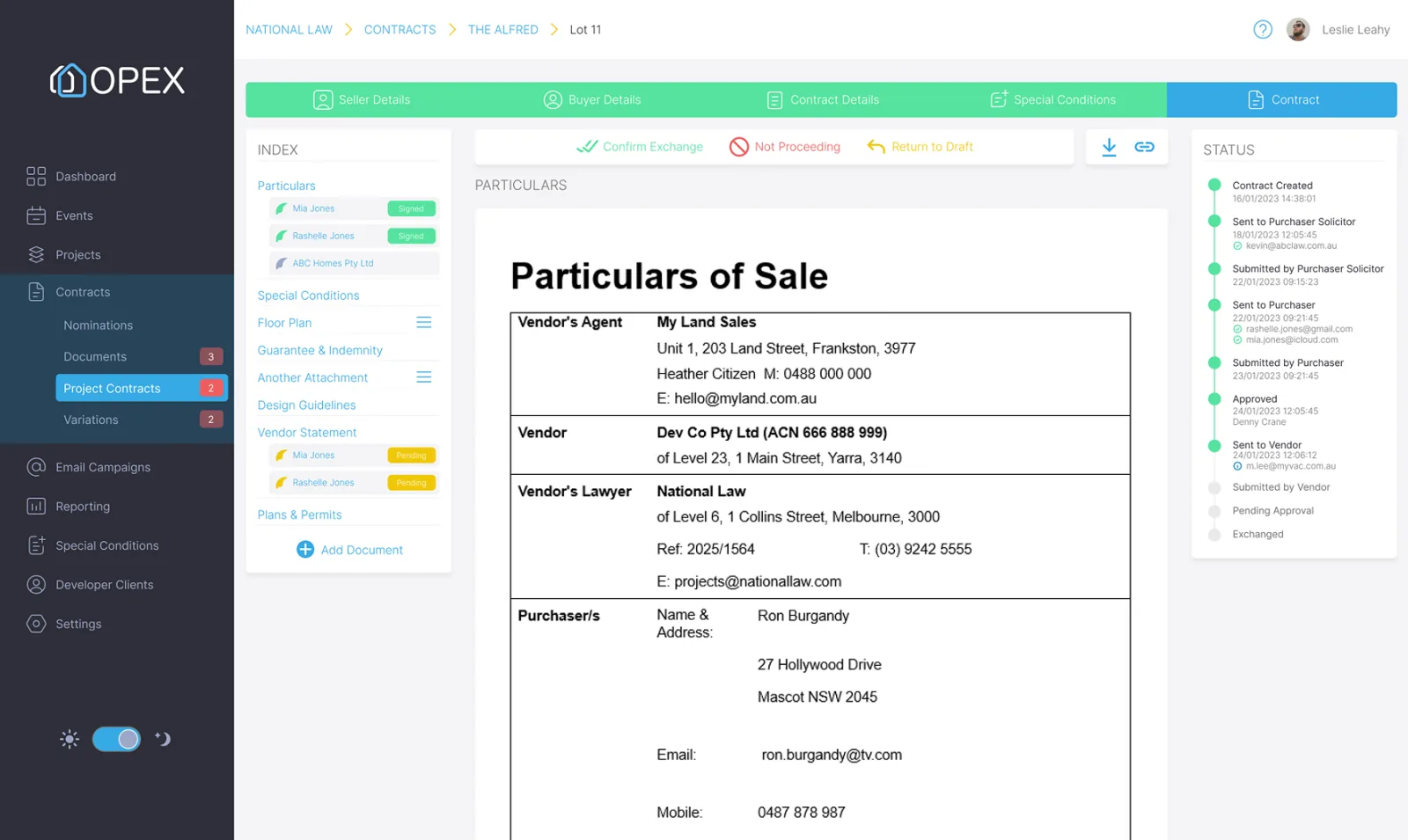
Task: Click m.lee@myvac.com.au in status
Action: point(1290,466)
